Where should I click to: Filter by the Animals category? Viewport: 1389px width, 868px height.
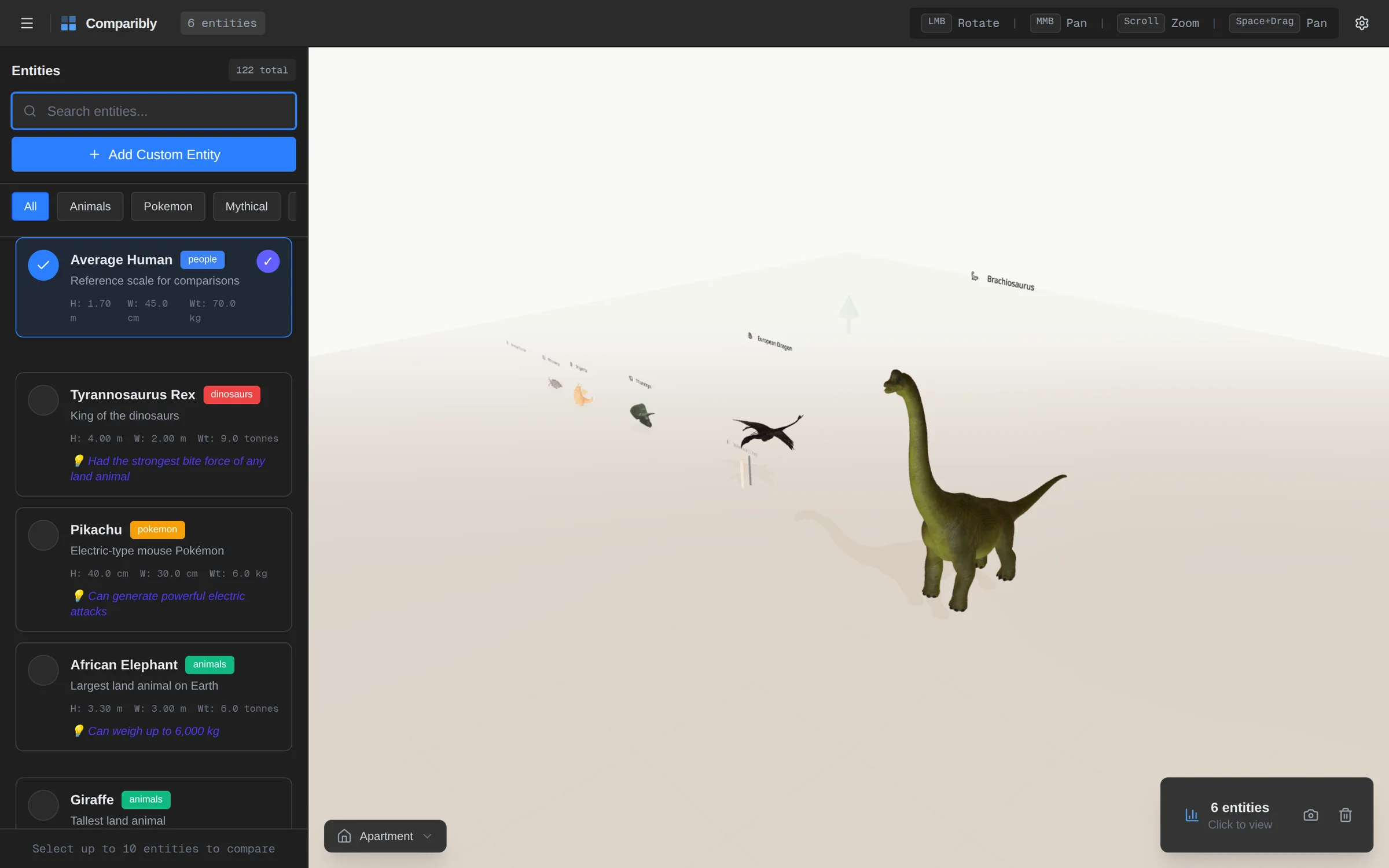click(x=90, y=207)
